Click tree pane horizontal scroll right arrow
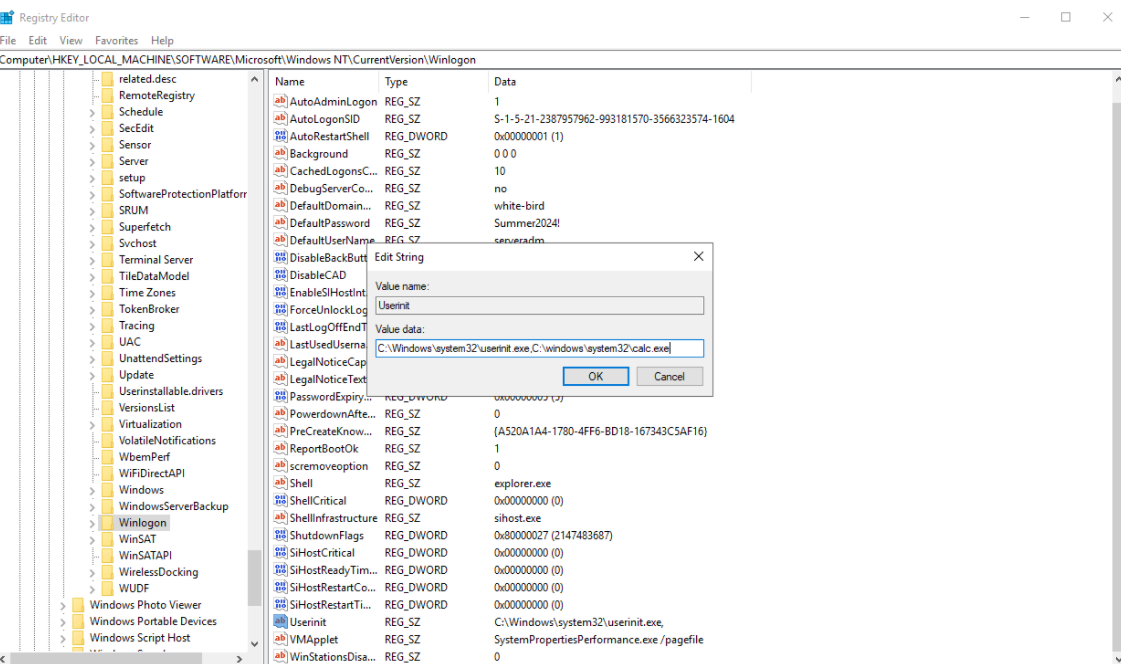This screenshot has width=1121, height=664. [239, 658]
